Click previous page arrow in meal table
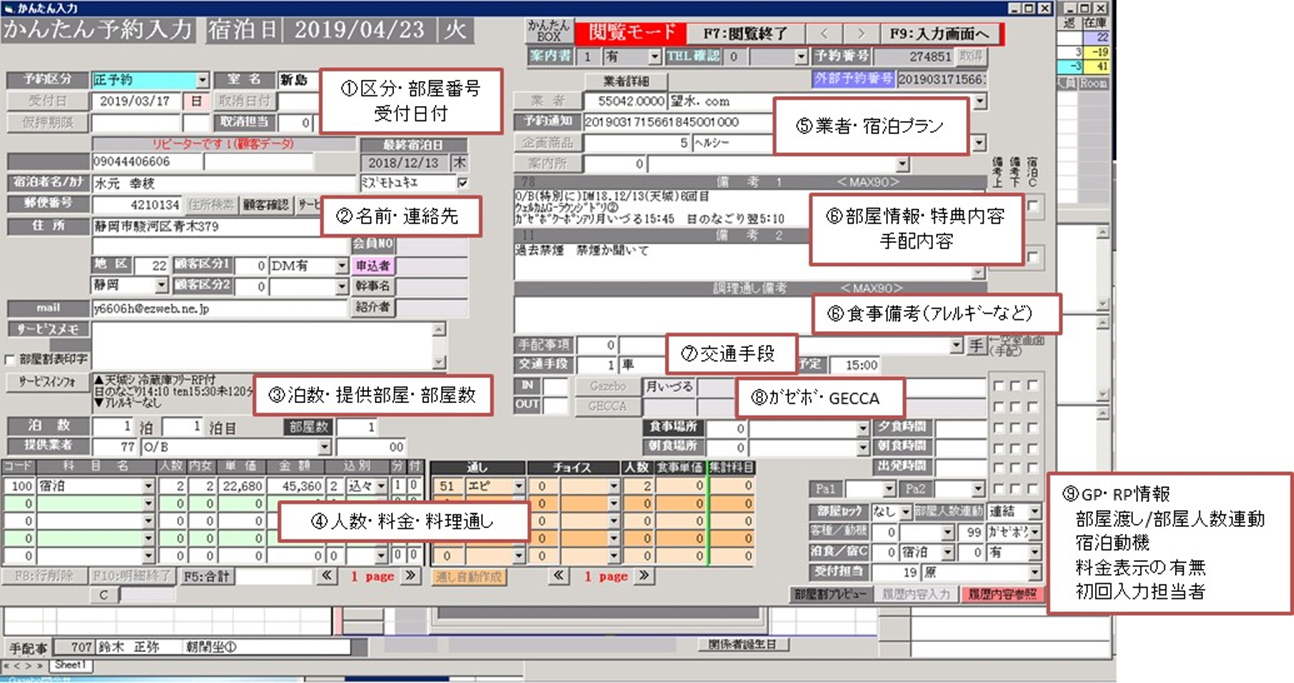Image resolution: width=1294 pixels, height=683 pixels. [561, 577]
